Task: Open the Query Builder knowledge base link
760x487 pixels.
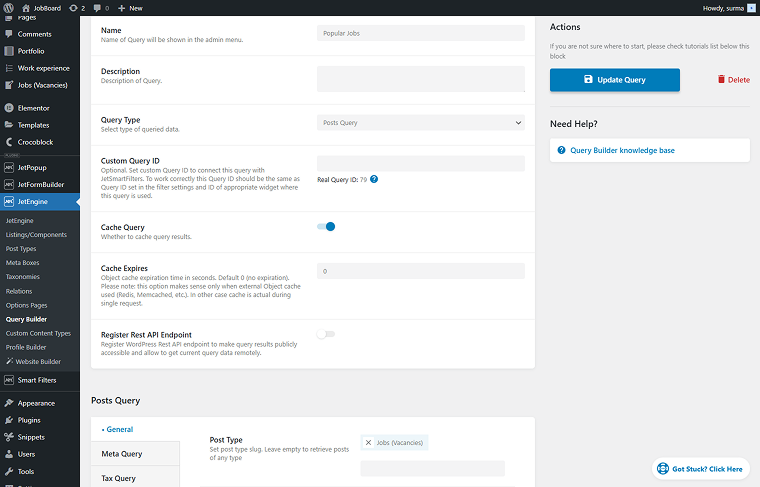Action: 622,150
